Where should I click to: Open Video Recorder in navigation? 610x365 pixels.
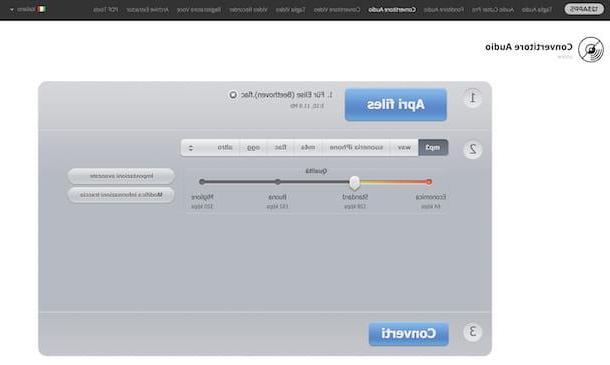click(x=248, y=9)
